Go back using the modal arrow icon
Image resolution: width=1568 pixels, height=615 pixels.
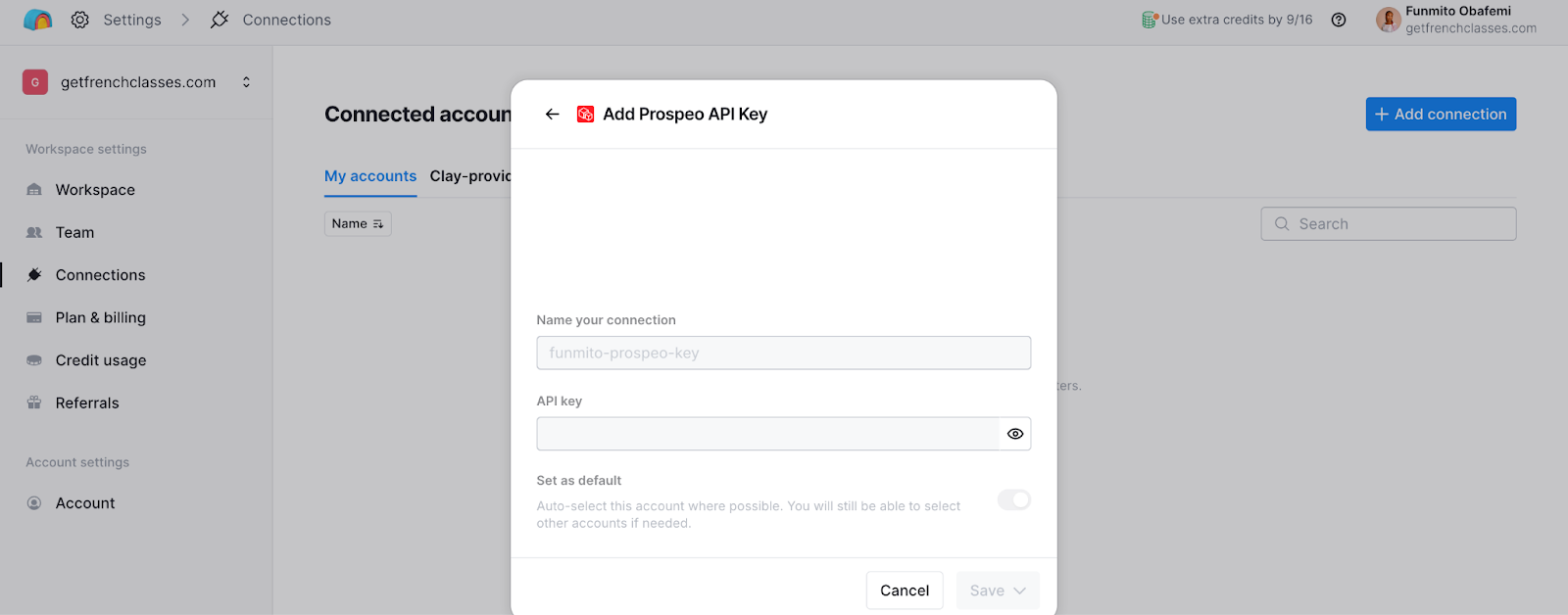click(x=553, y=115)
